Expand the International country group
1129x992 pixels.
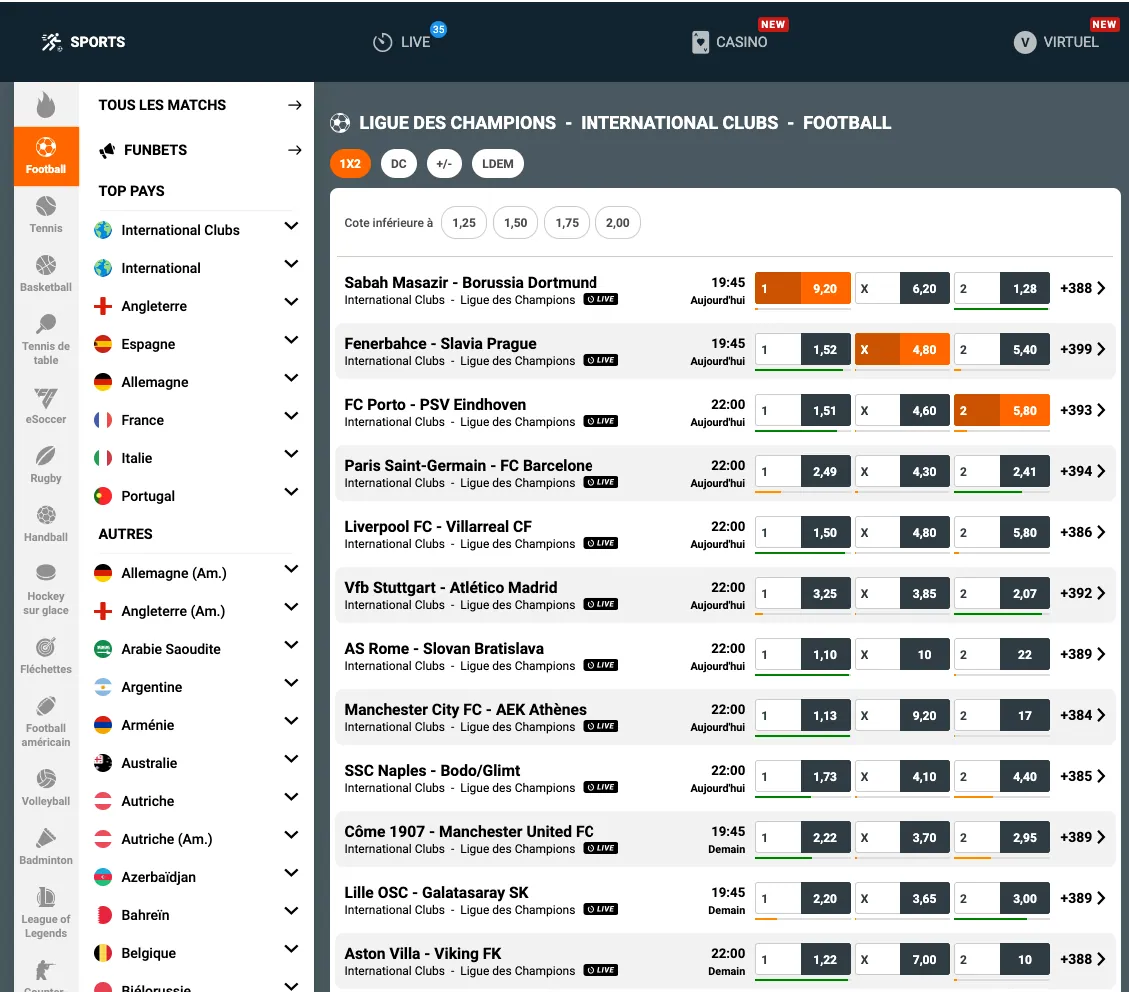[291, 264]
